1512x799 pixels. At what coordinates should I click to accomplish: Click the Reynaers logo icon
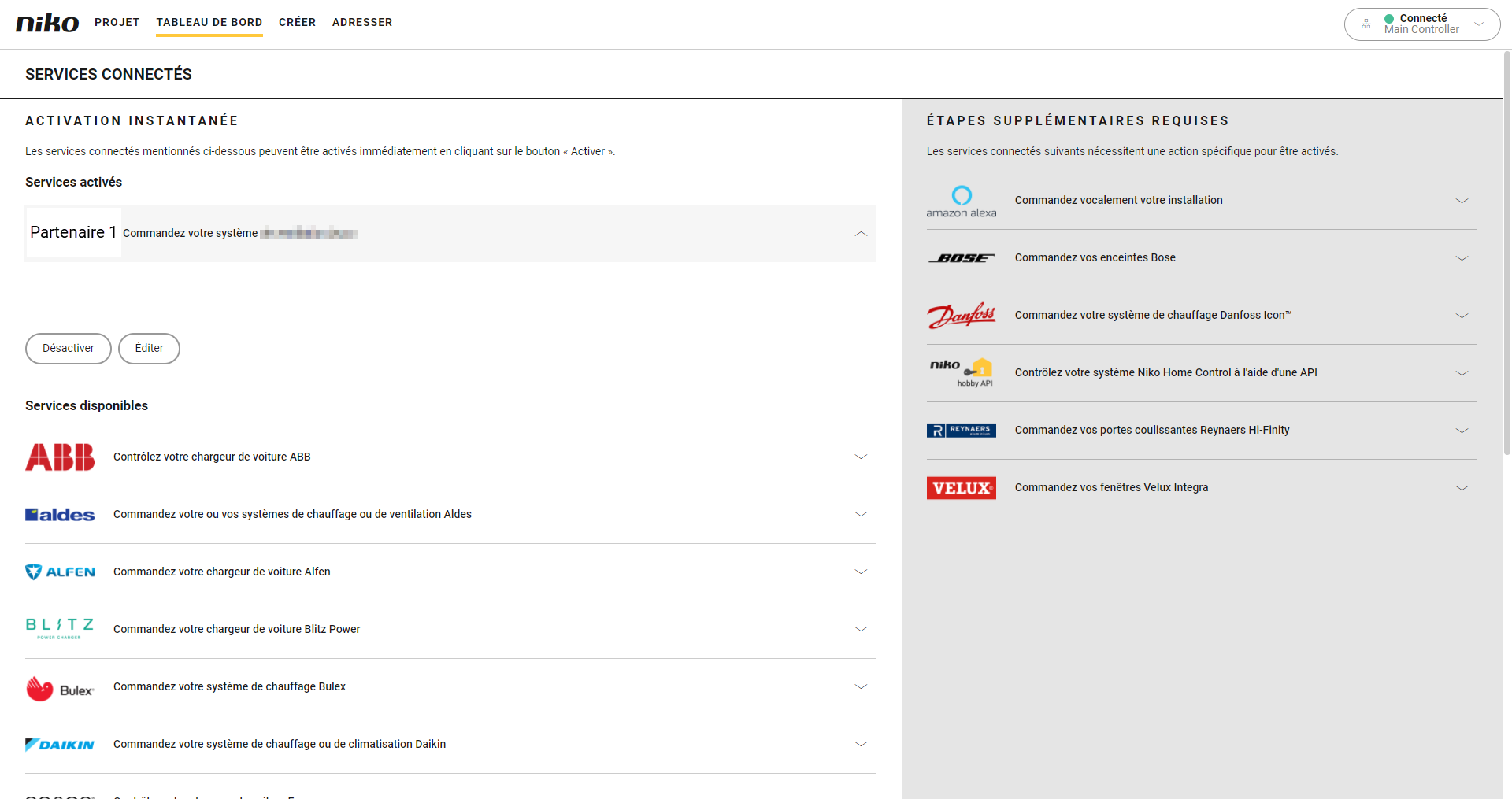point(961,431)
